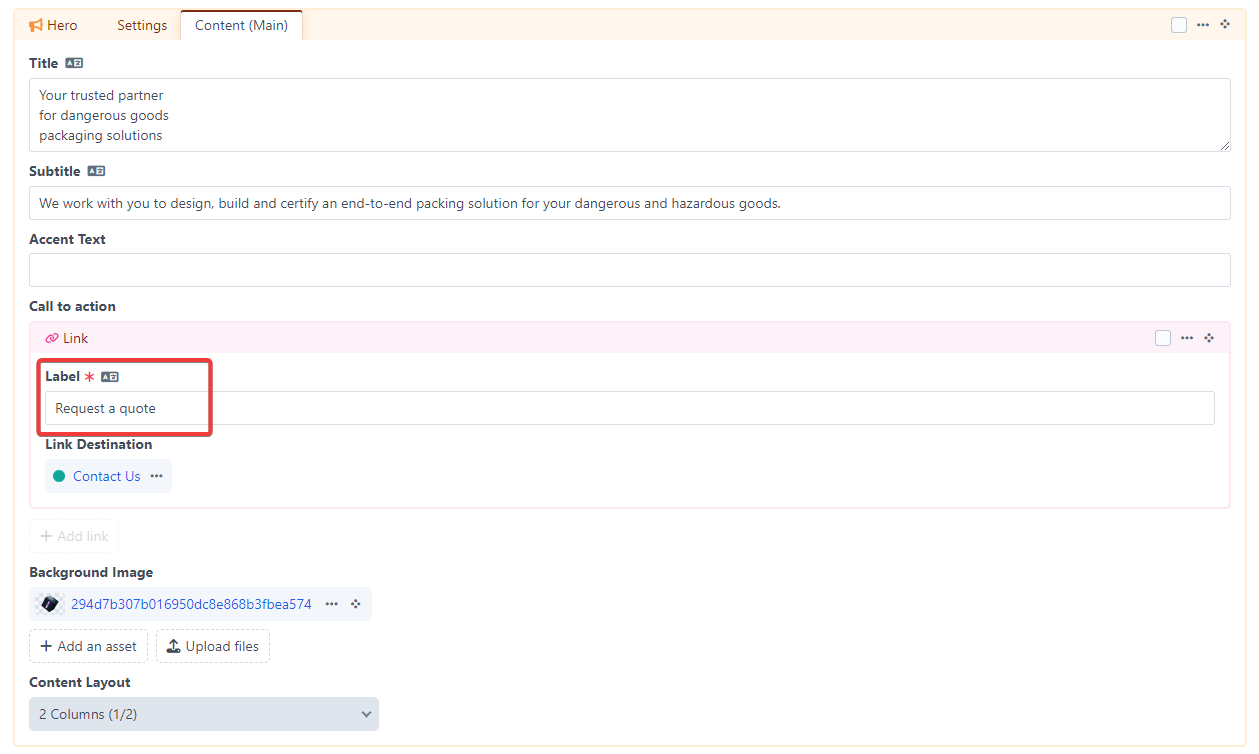Click the Title field localization icon
Screen dimensions: 1259x754
(74, 63)
